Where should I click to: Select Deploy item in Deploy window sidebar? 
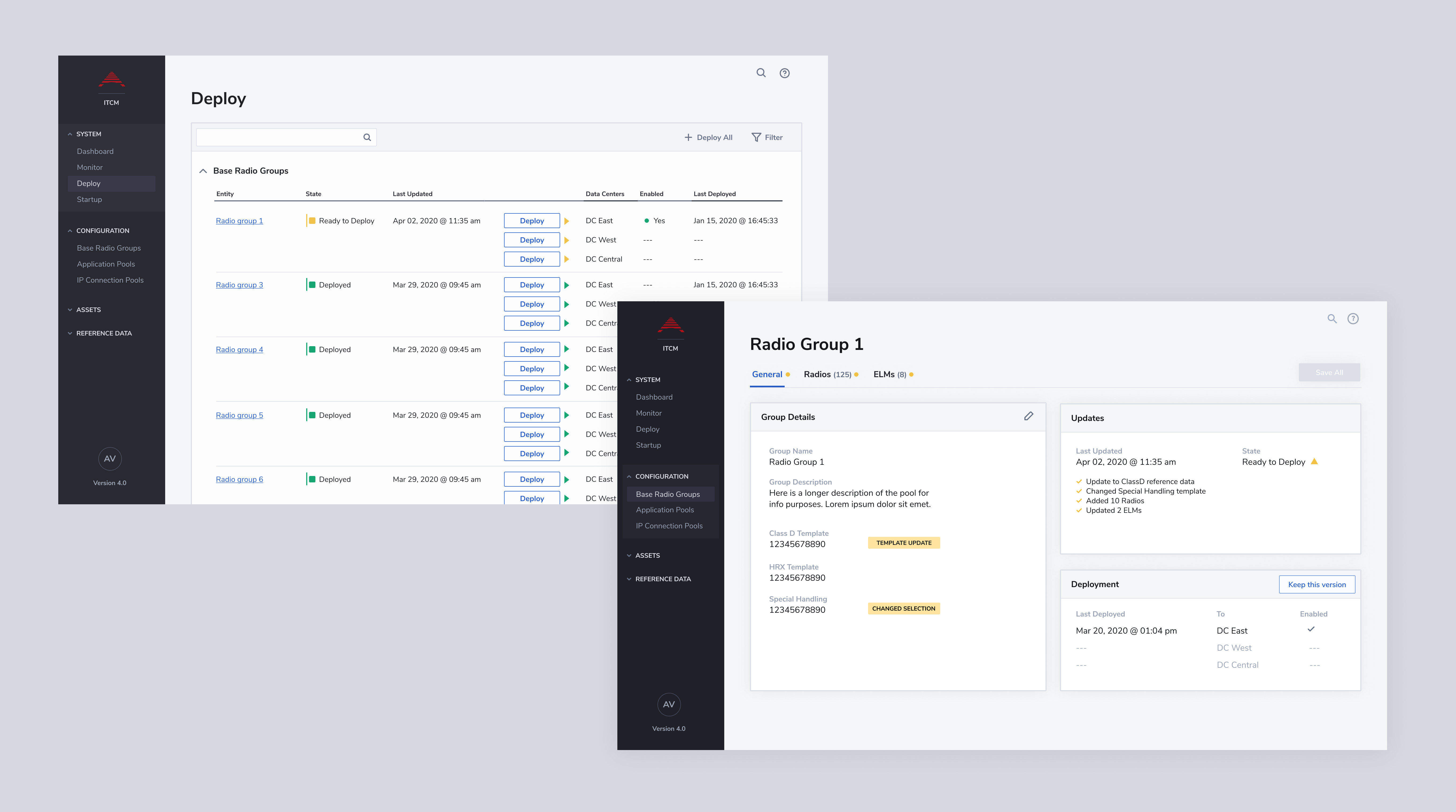[x=111, y=184]
